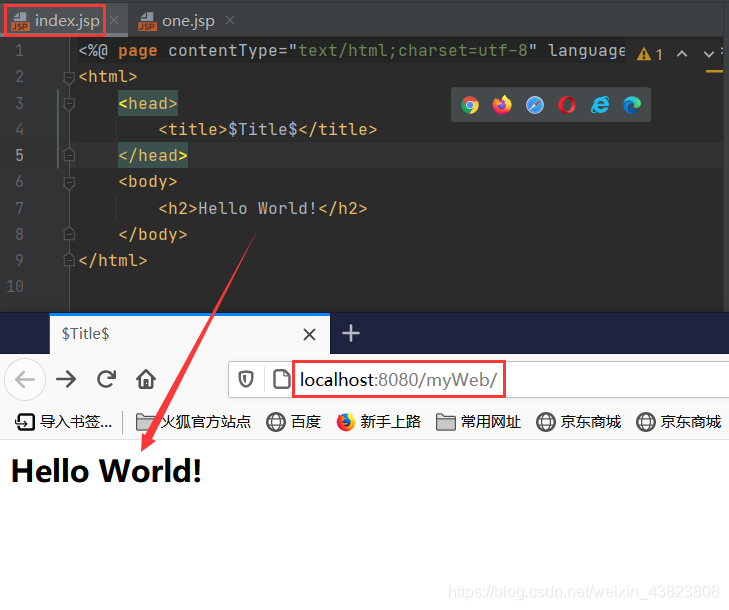Image resolution: width=729 pixels, height=610 pixels.
Task: Click the closing </html> tag in editor
Action: pyautogui.click(x=113, y=260)
